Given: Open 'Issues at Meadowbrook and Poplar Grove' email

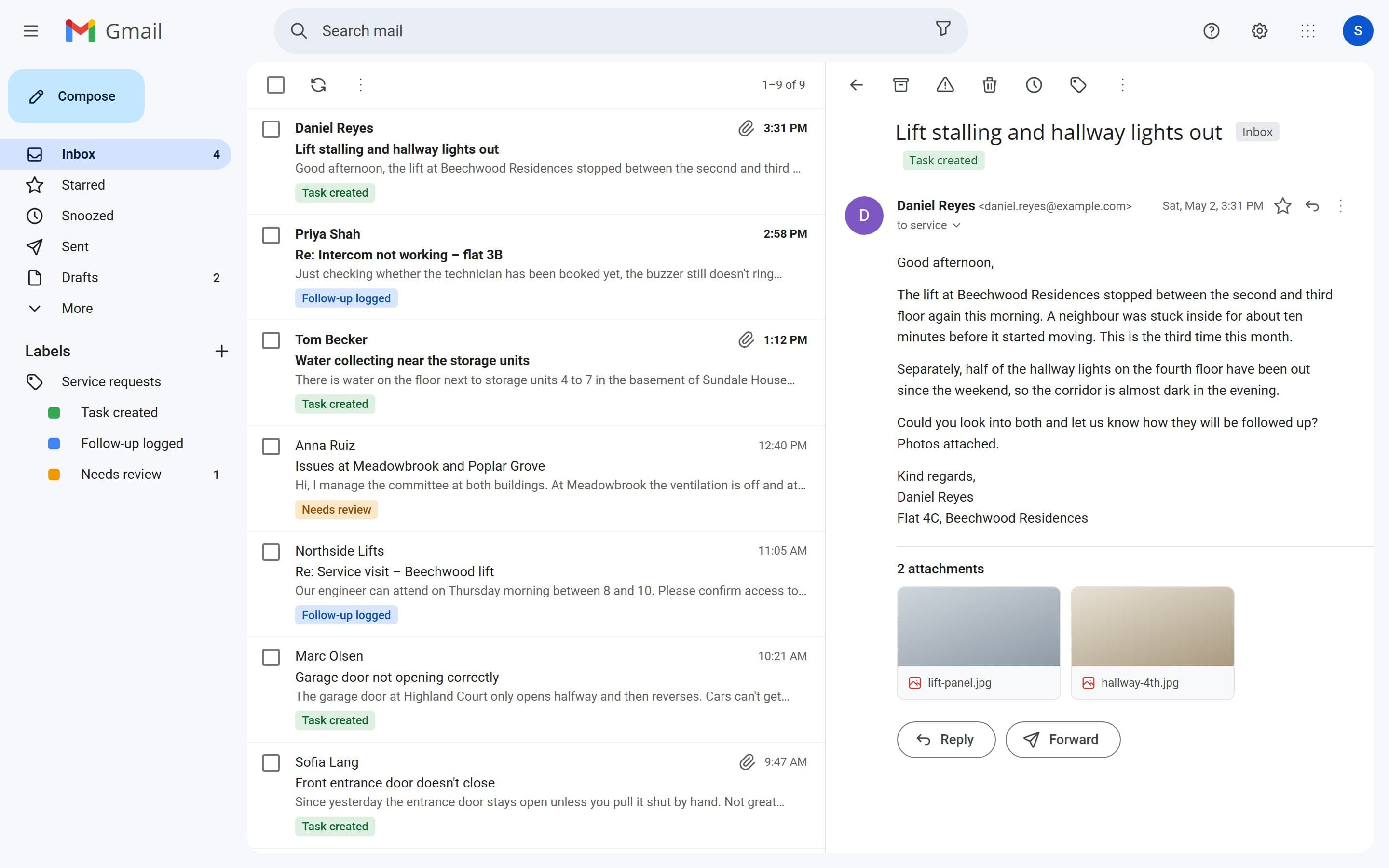Looking at the screenshot, I should click(x=535, y=478).
